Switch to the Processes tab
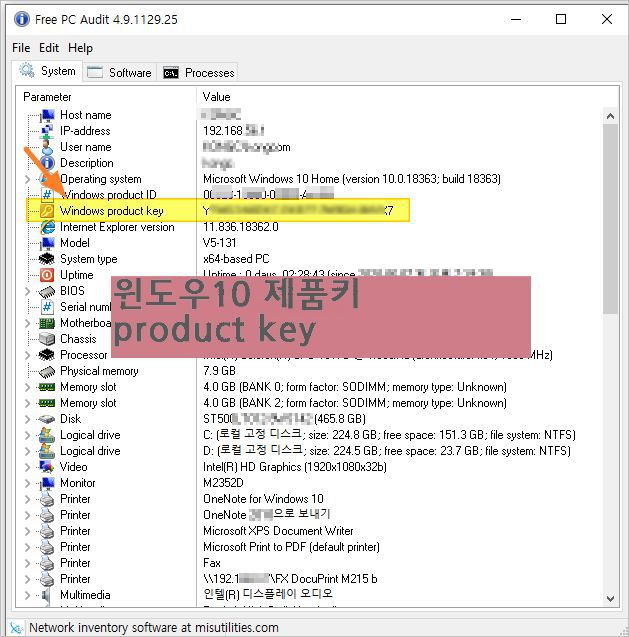Screen dimensions: 629x637 [199, 72]
